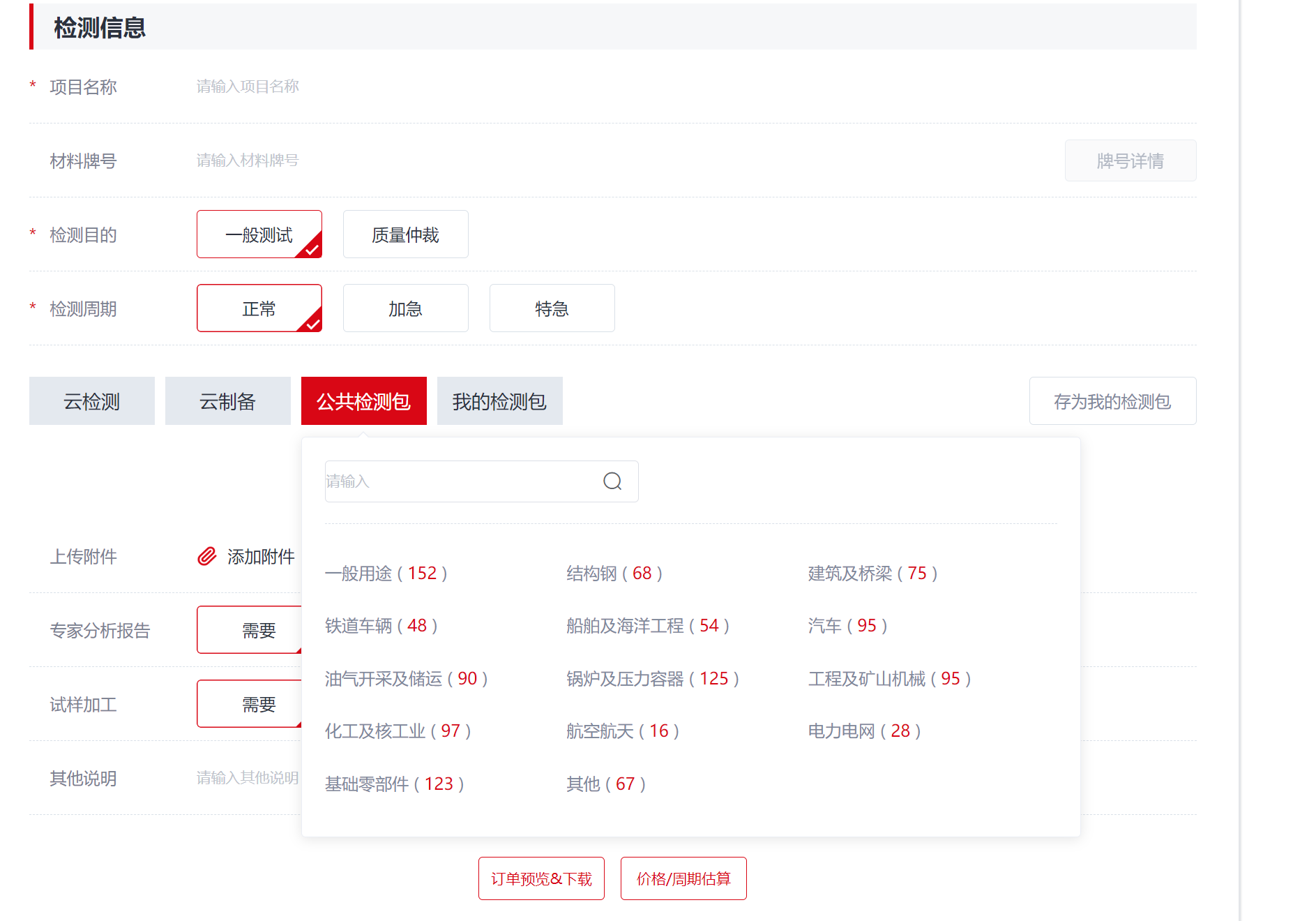Screen dimensions: 1316x921
Task: Open the 化工及核工业 (97) category
Action: 398,731
